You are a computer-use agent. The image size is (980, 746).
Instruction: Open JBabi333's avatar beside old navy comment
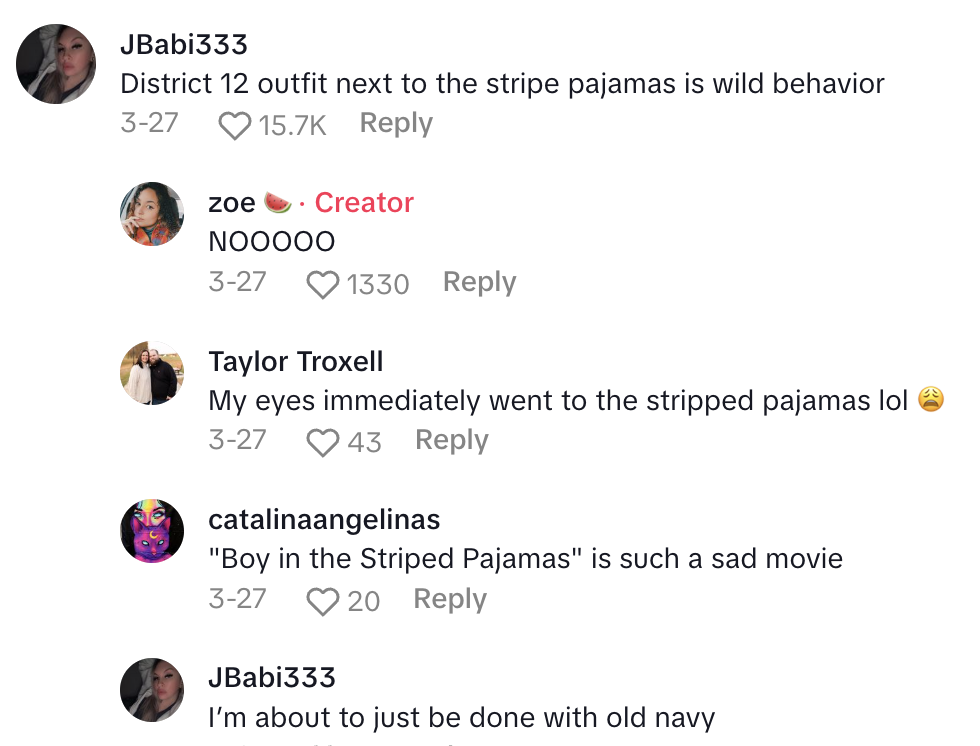pyautogui.click(x=152, y=689)
